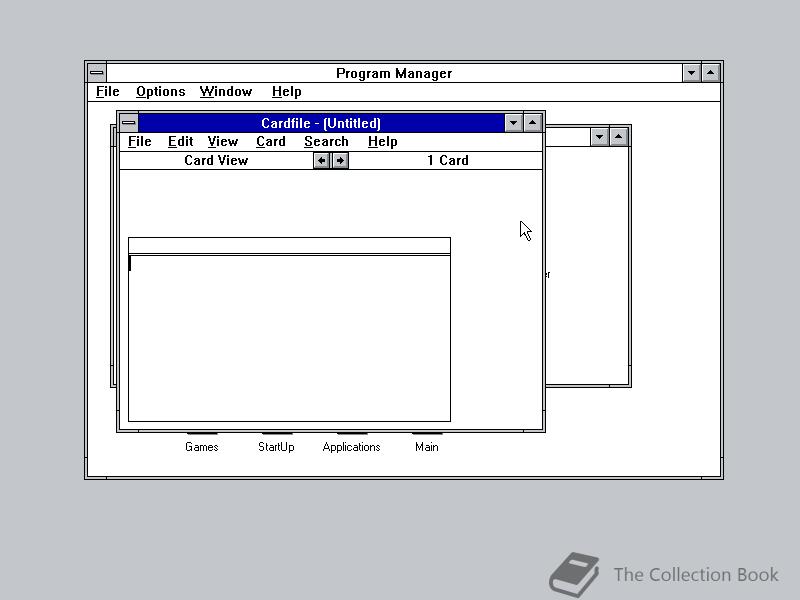Minimize the group window behind Cardfile
This screenshot has width=800, height=600.
(599, 137)
